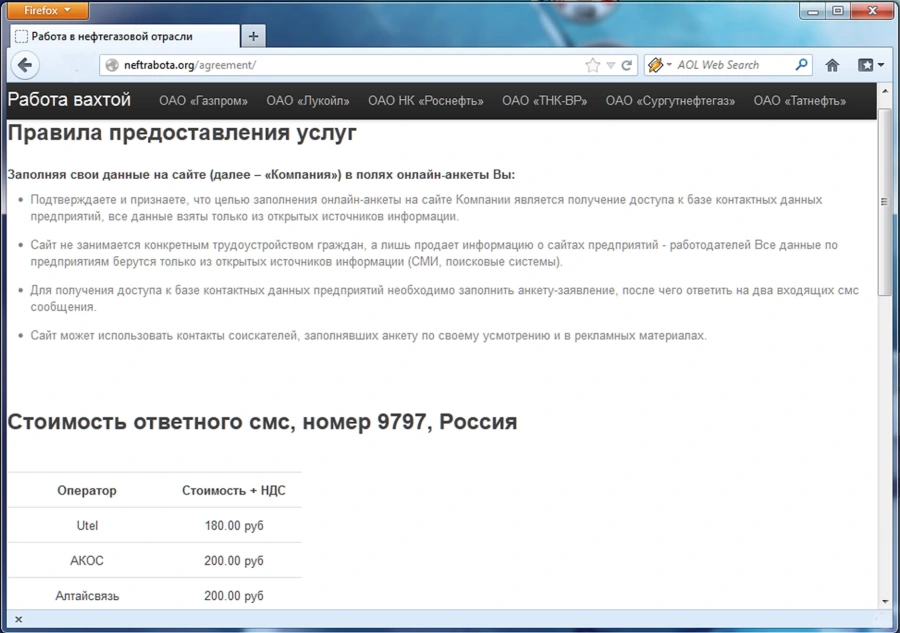Click the page scrollbar down arrow
Screen dimensions: 900x633
tap(885, 601)
